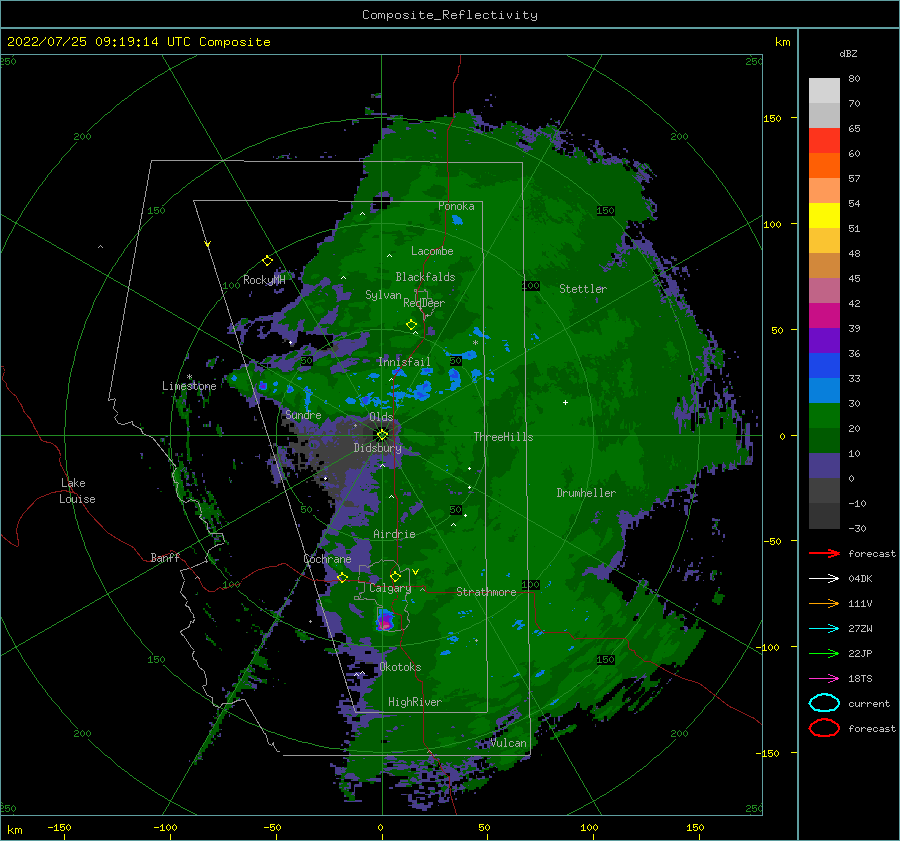
Task: Click the ThreeHills city label
Action: [503, 437]
